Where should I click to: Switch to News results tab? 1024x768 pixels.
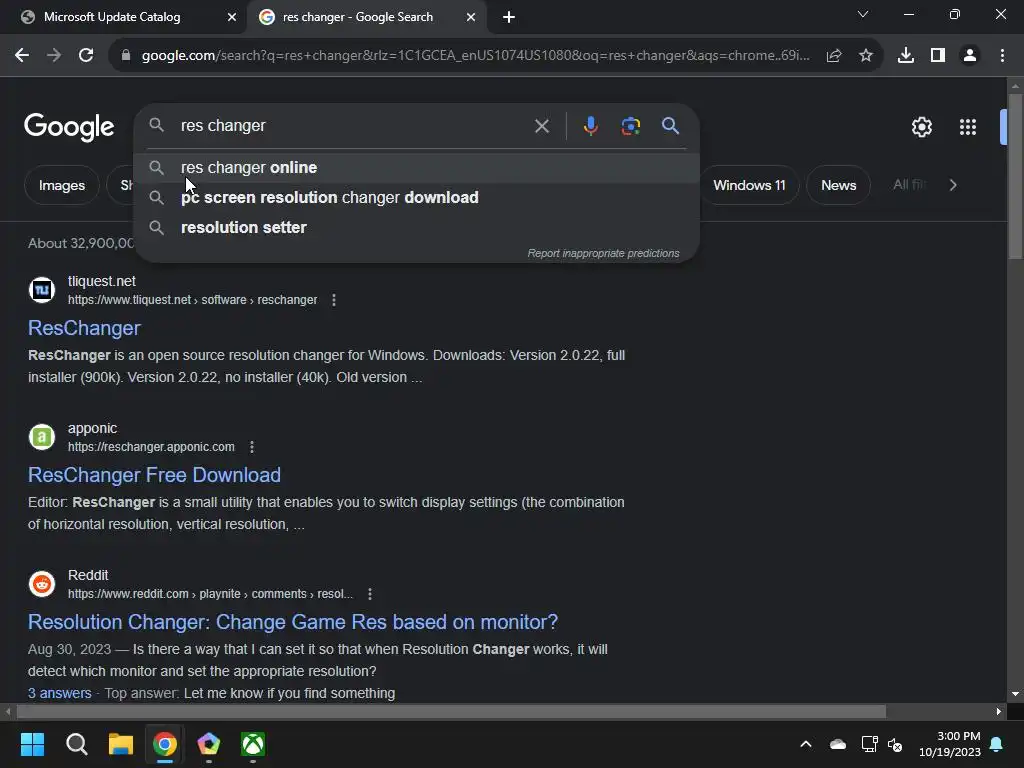pyautogui.click(x=839, y=185)
